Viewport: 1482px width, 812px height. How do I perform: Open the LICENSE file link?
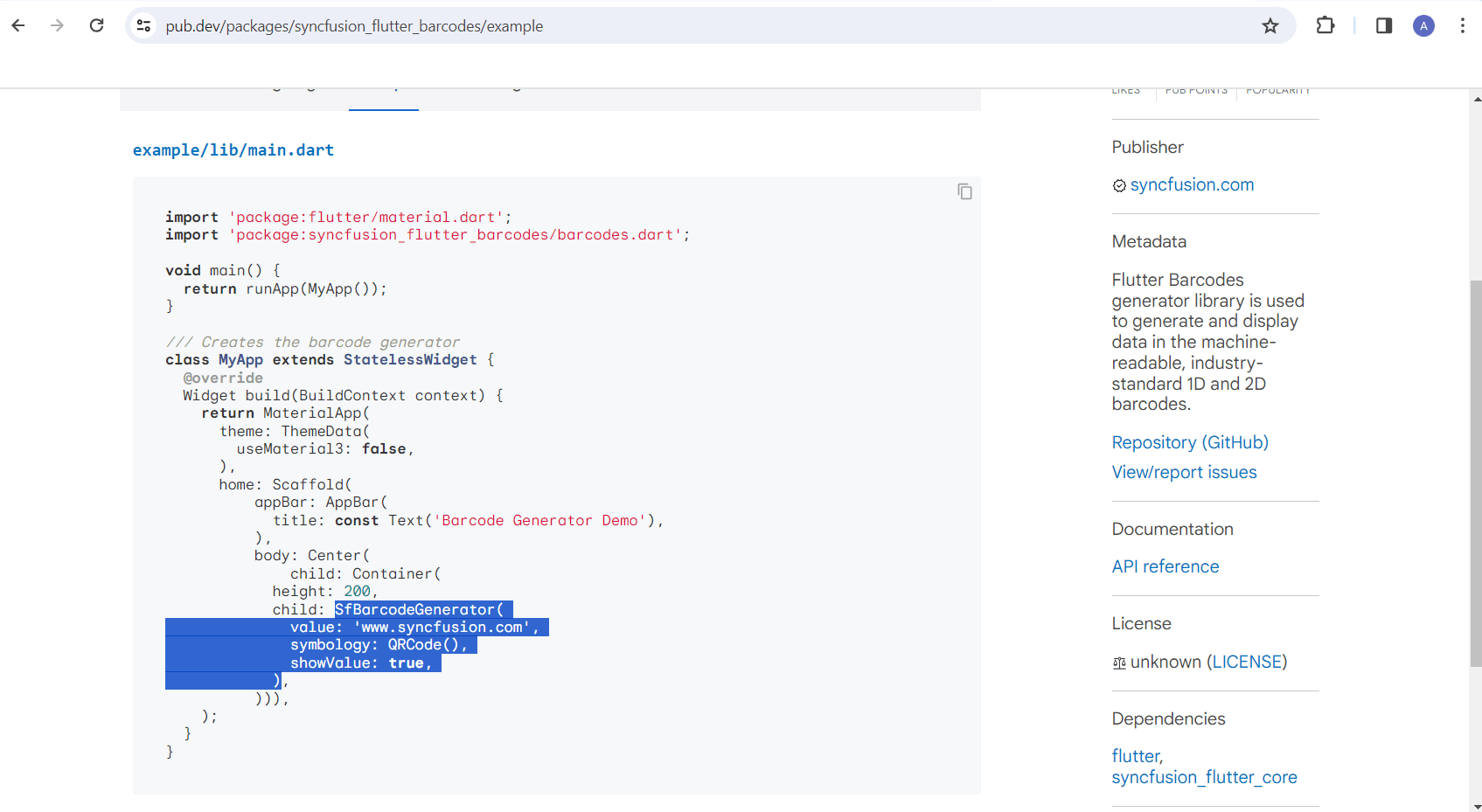coord(1248,662)
